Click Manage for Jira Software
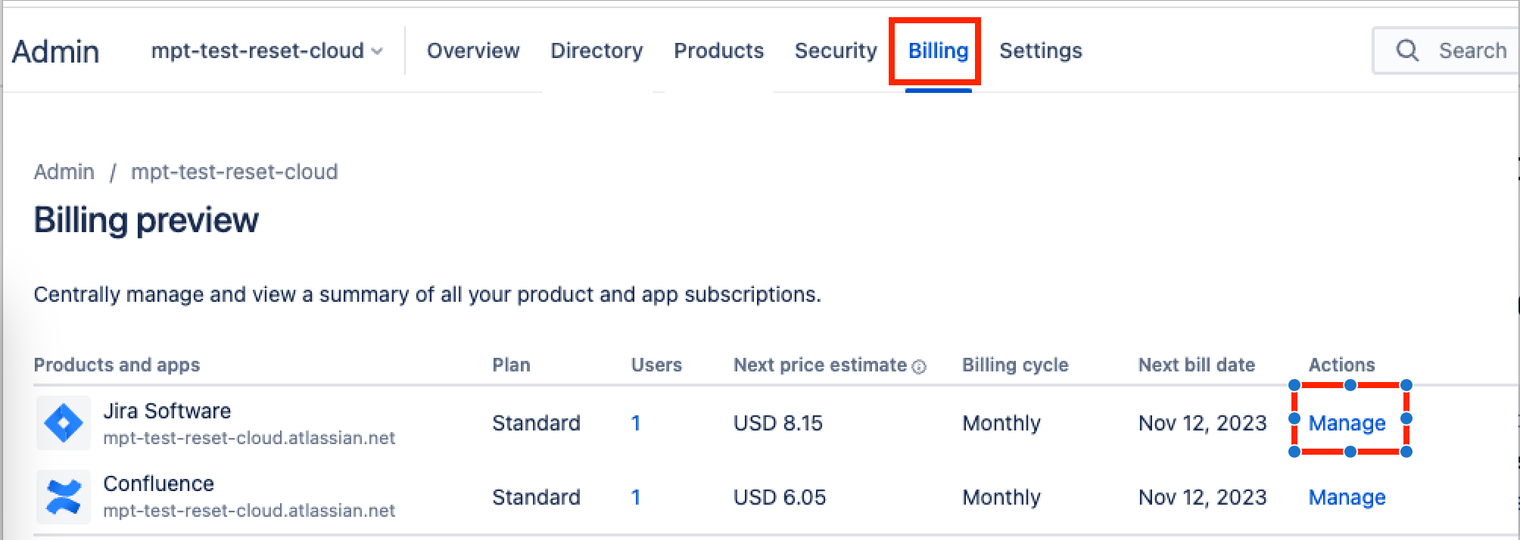 coord(1346,423)
